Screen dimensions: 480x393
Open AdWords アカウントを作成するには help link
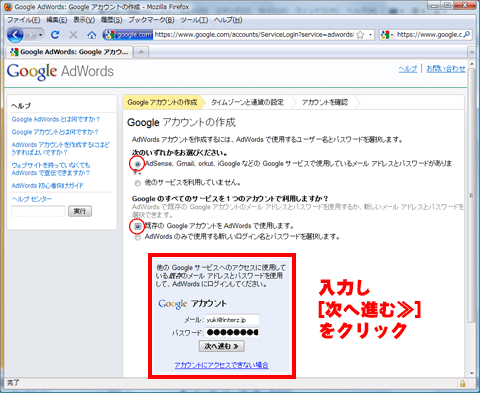[60, 148]
